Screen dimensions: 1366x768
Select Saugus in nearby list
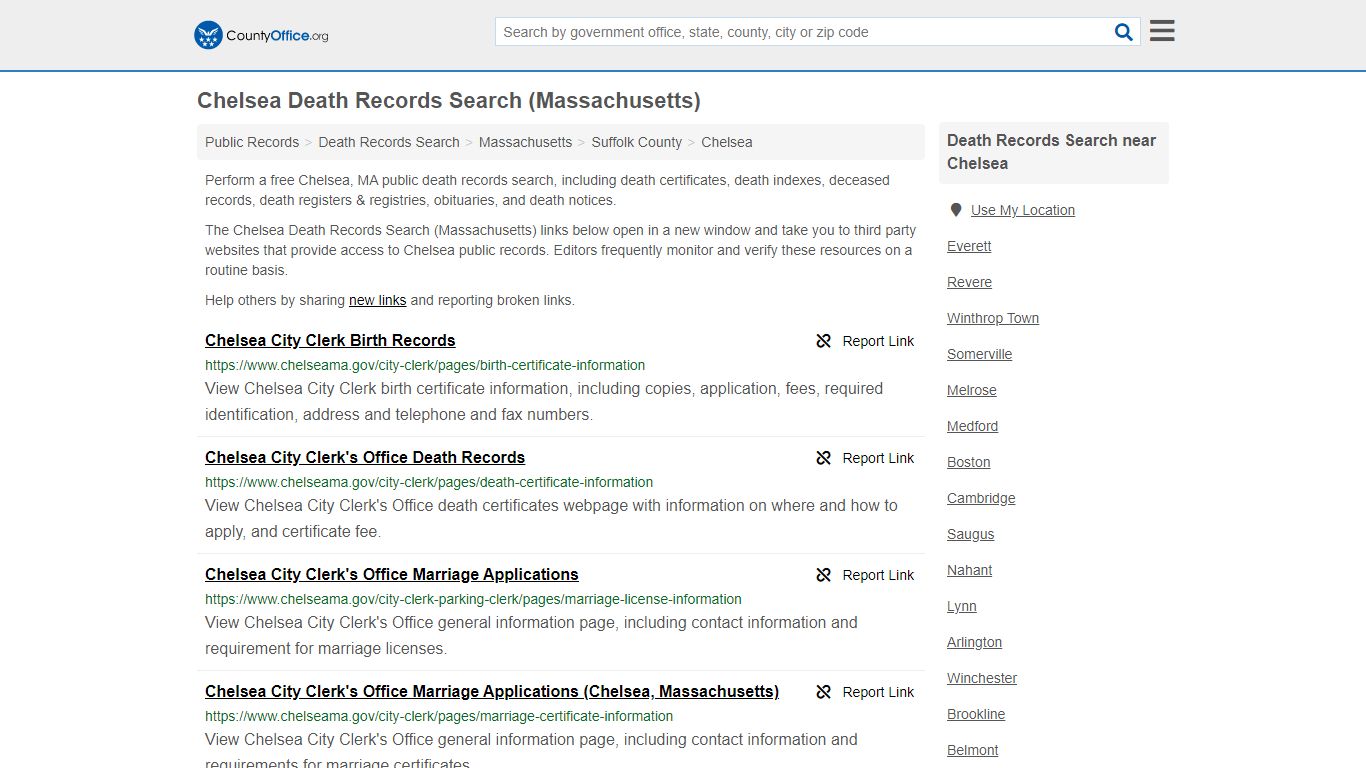(x=970, y=534)
